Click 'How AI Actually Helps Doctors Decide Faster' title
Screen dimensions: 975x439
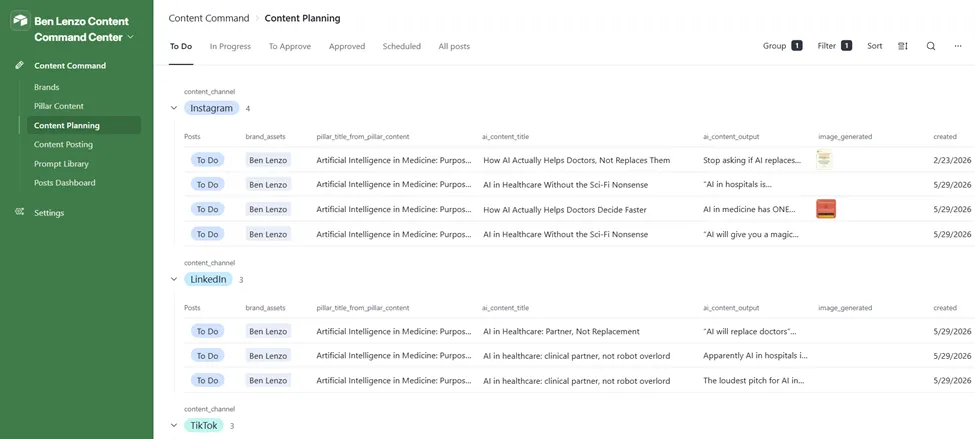[565, 210]
